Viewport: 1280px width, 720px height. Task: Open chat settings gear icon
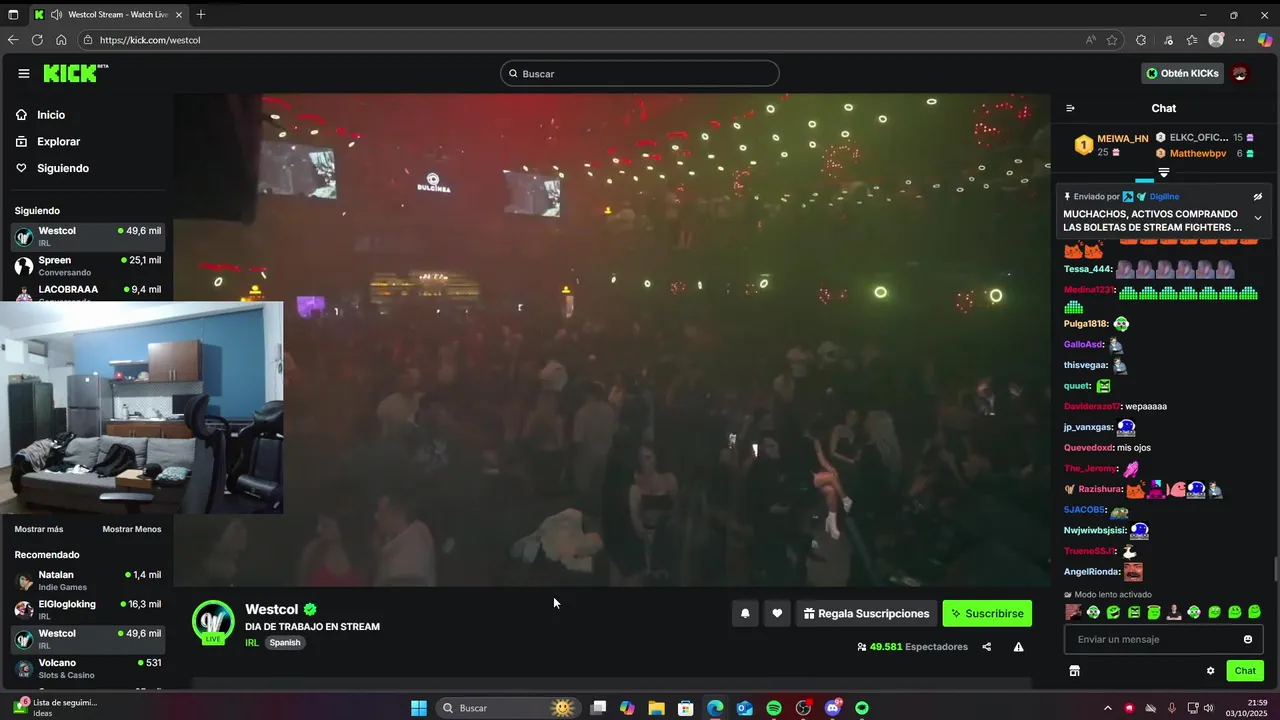[1210, 671]
